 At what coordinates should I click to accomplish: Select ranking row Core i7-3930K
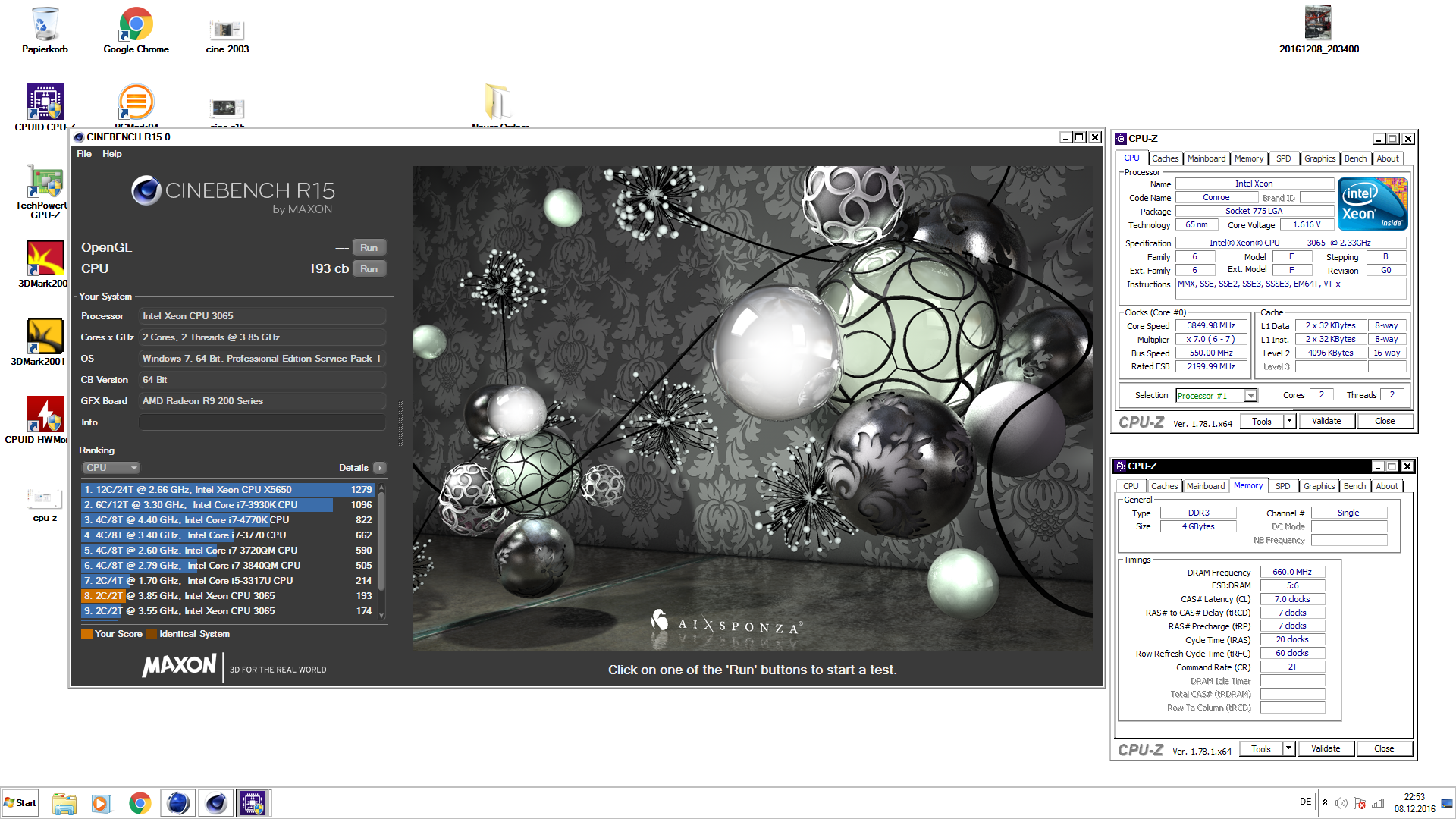tap(228, 505)
